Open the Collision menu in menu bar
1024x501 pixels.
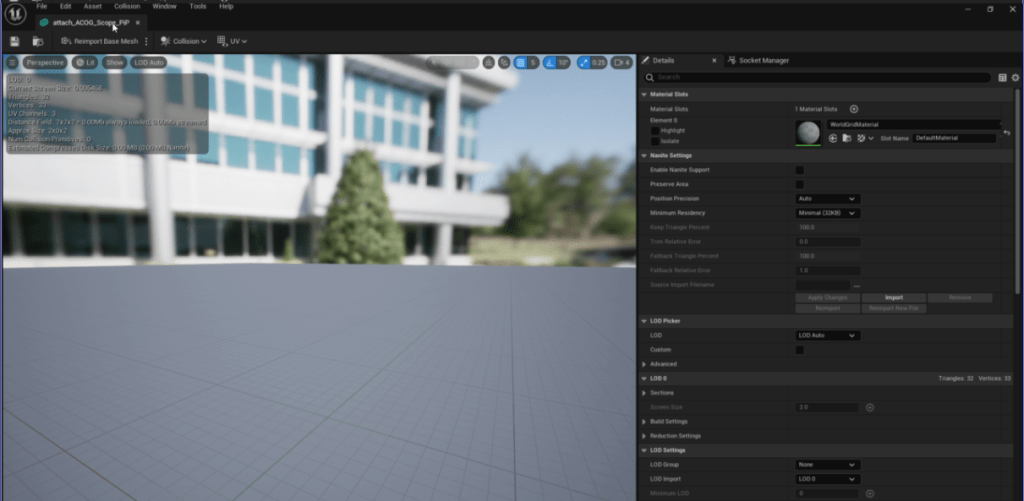127,6
